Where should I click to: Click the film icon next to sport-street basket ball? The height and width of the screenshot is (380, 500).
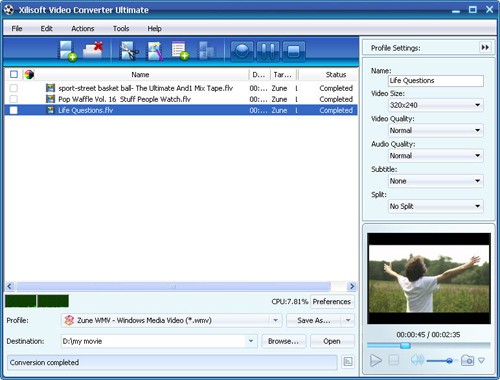50,88
